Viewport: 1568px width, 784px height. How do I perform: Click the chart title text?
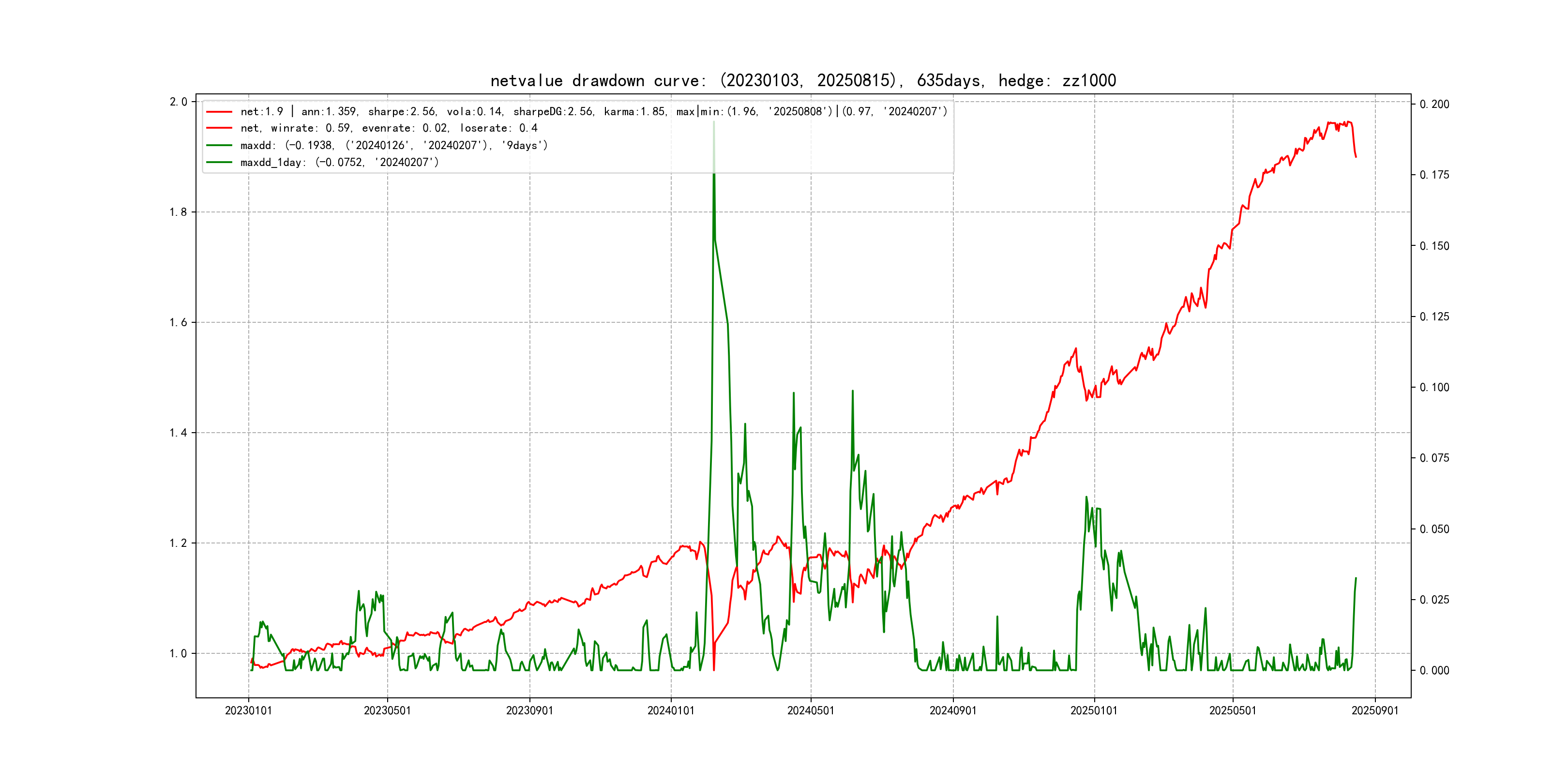(x=803, y=80)
